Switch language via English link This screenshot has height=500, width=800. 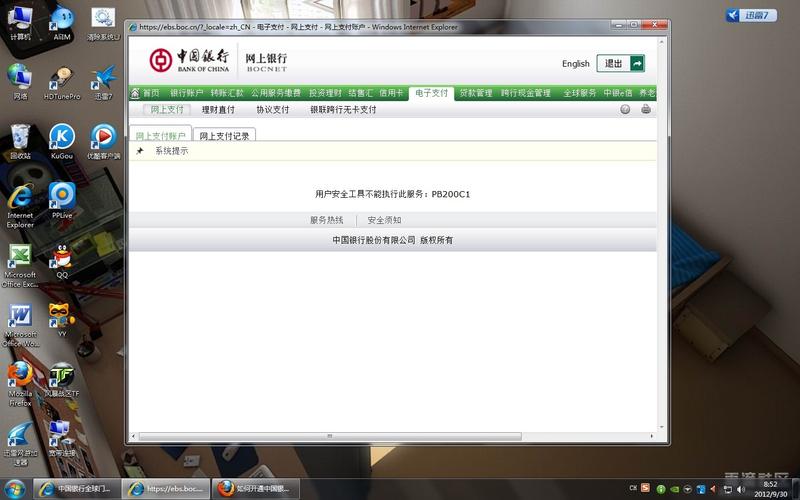coord(576,63)
